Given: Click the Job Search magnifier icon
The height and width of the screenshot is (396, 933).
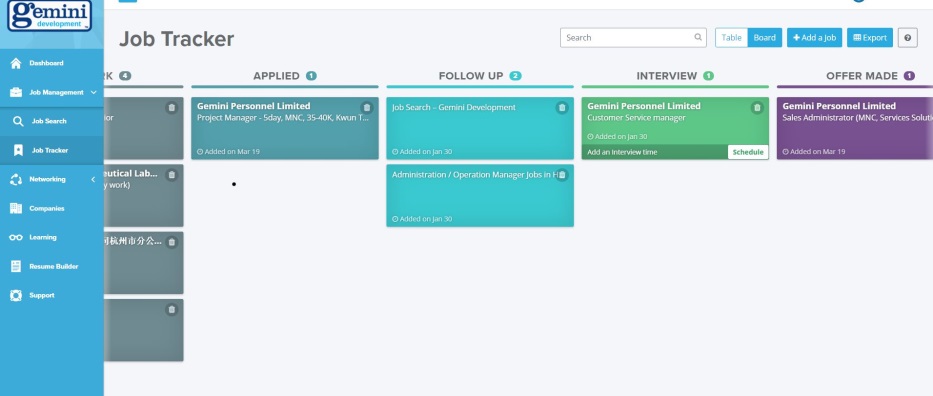Looking at the screenshot, I should 18,121.
